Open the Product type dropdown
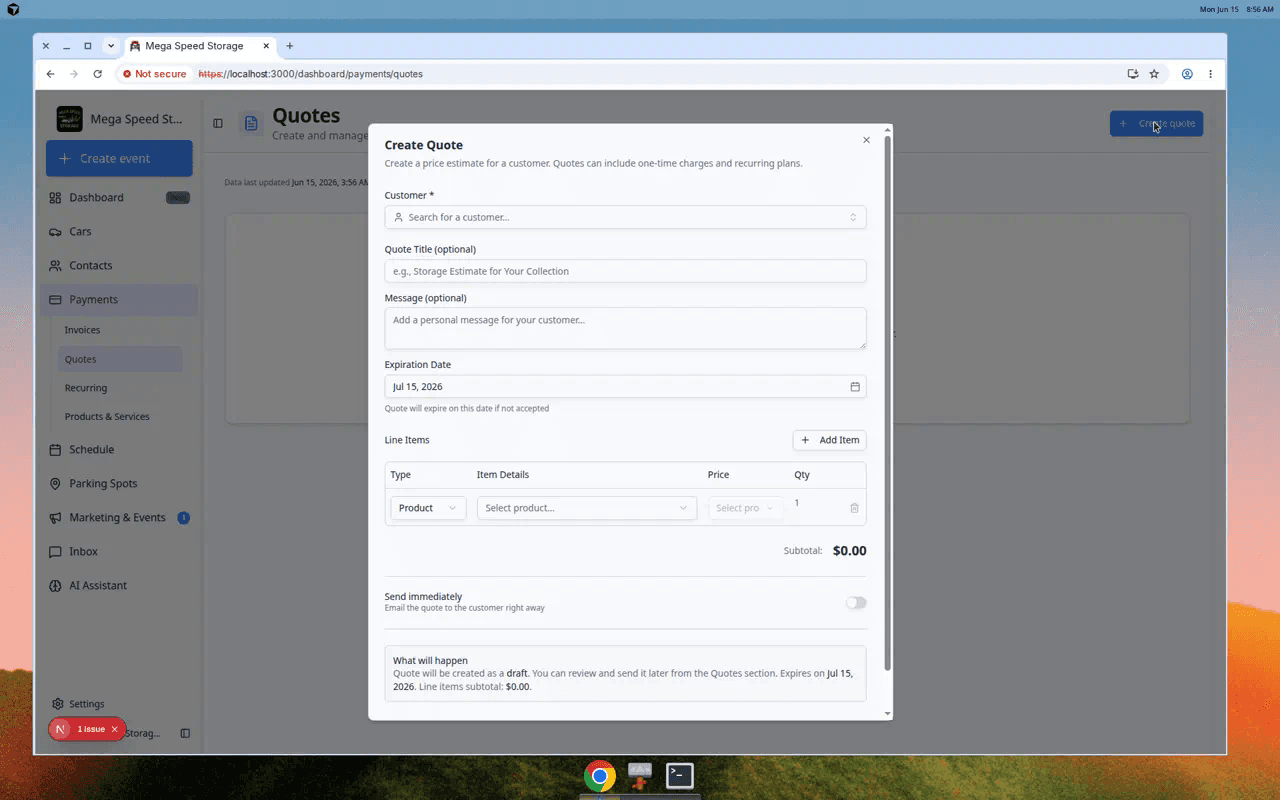 point(428,508)
